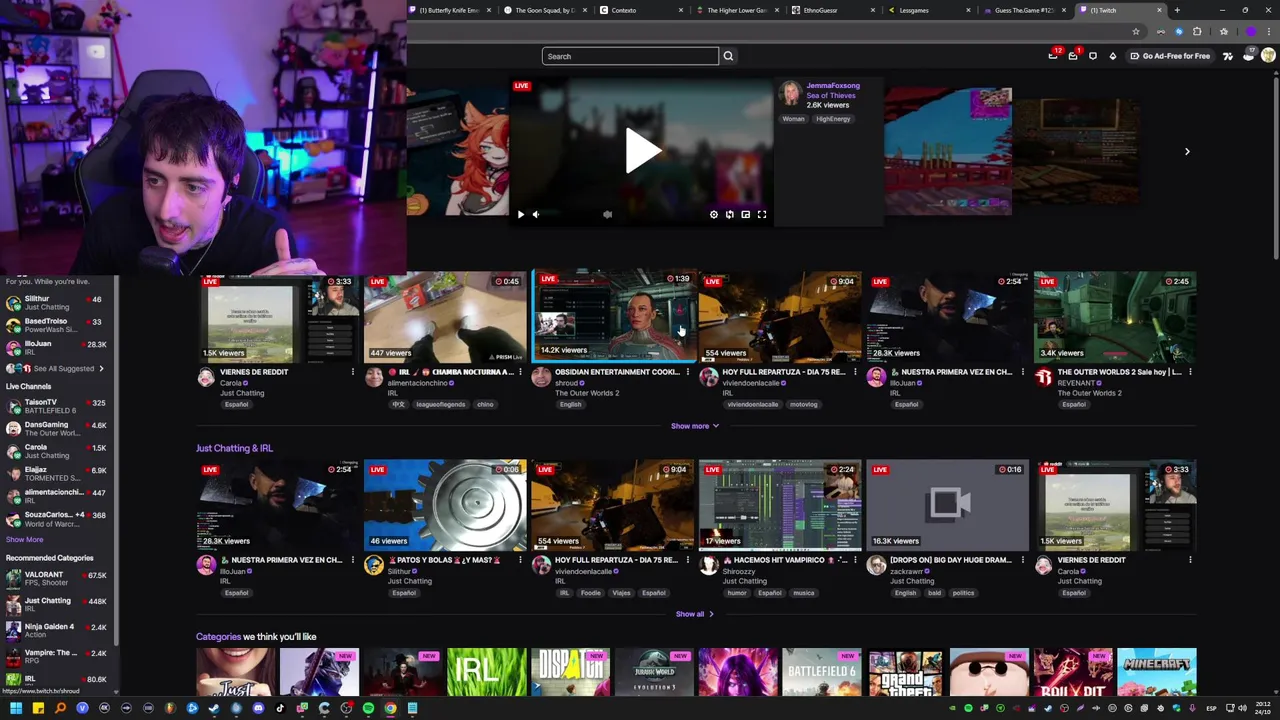Click the Bits gem icon in top bar
1280x720 pixels.
(1113, 56)
